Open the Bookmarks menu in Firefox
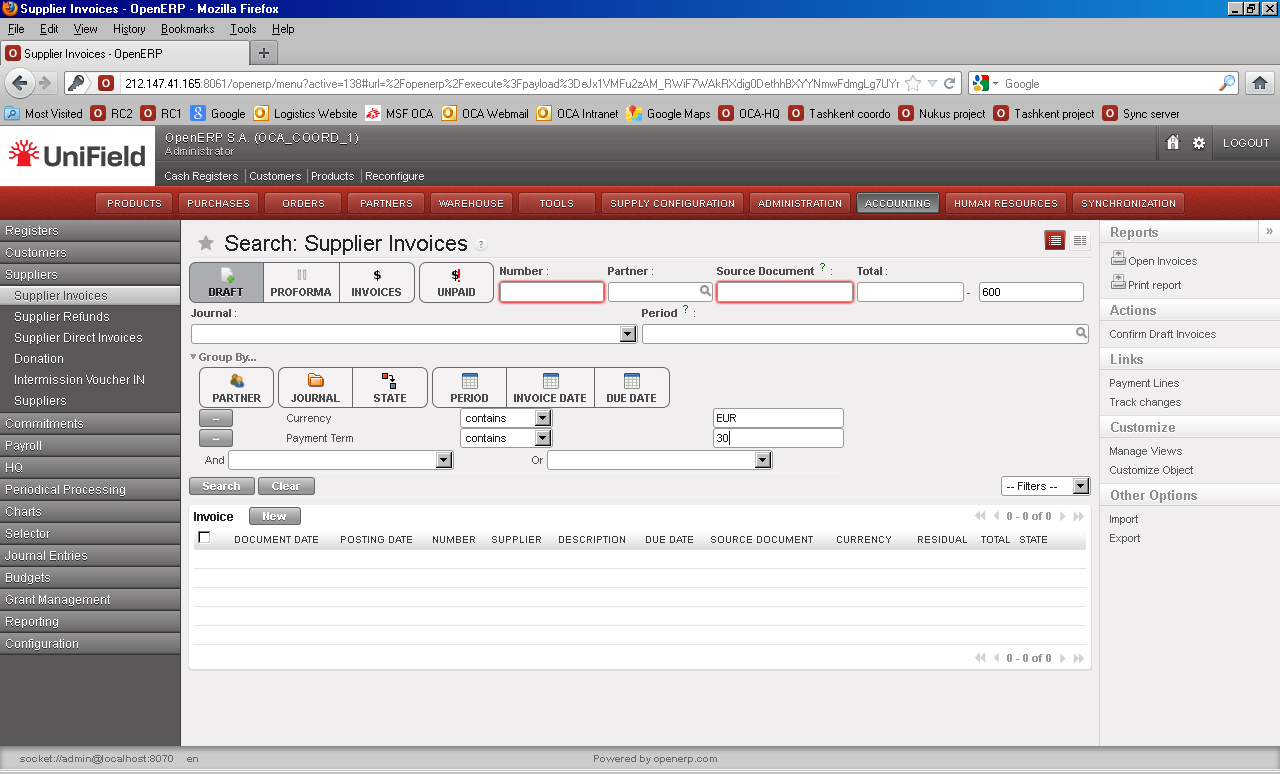Viewport: 1280px width, 774px height. click(187, 29)
